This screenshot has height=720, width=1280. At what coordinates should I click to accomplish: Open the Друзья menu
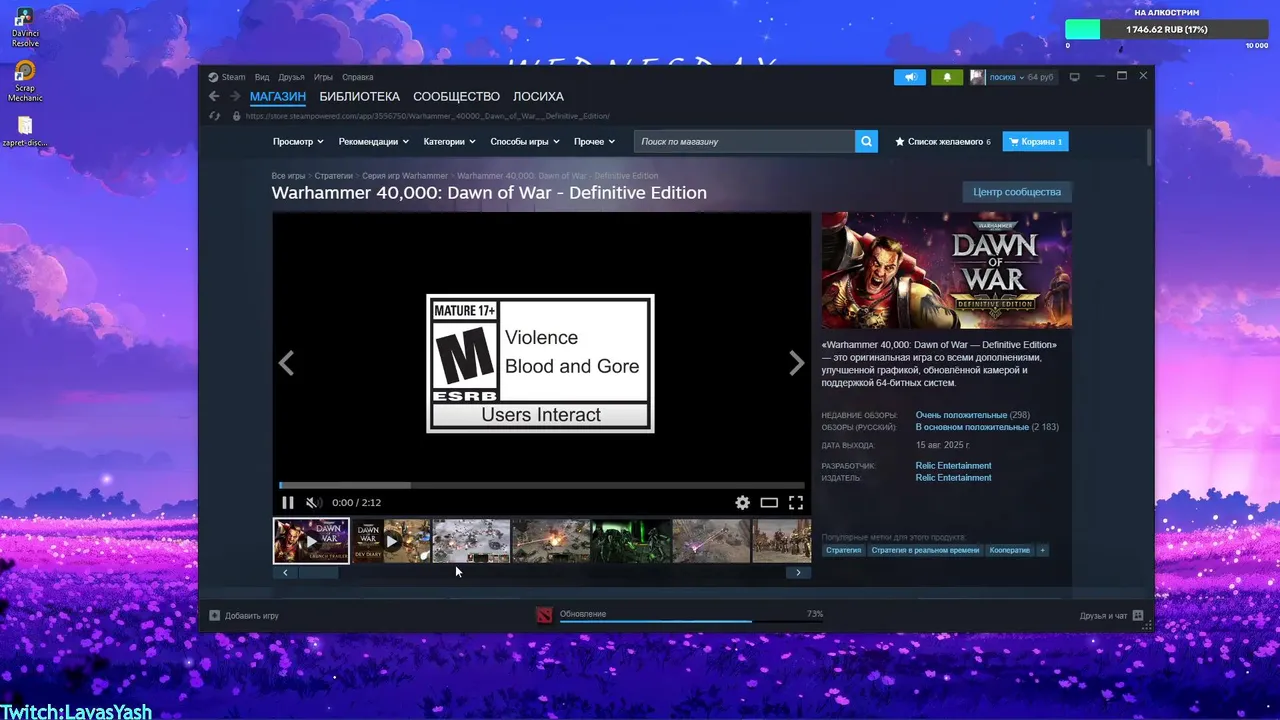click(x=292, y=77)
